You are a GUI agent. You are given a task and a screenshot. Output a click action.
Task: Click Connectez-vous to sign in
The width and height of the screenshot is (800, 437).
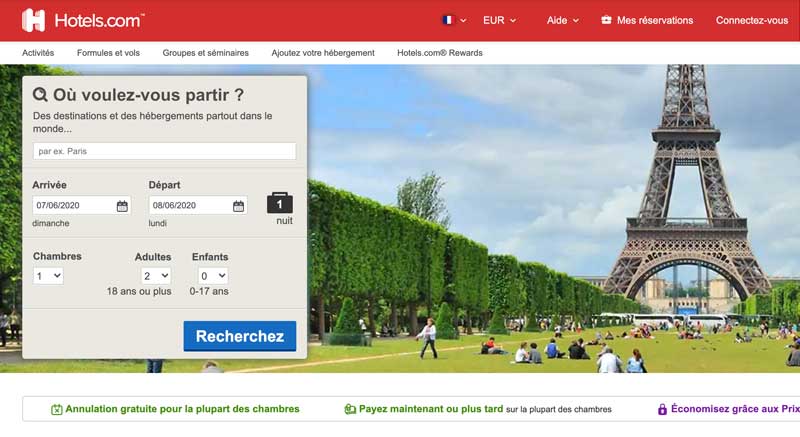[752, 20]
